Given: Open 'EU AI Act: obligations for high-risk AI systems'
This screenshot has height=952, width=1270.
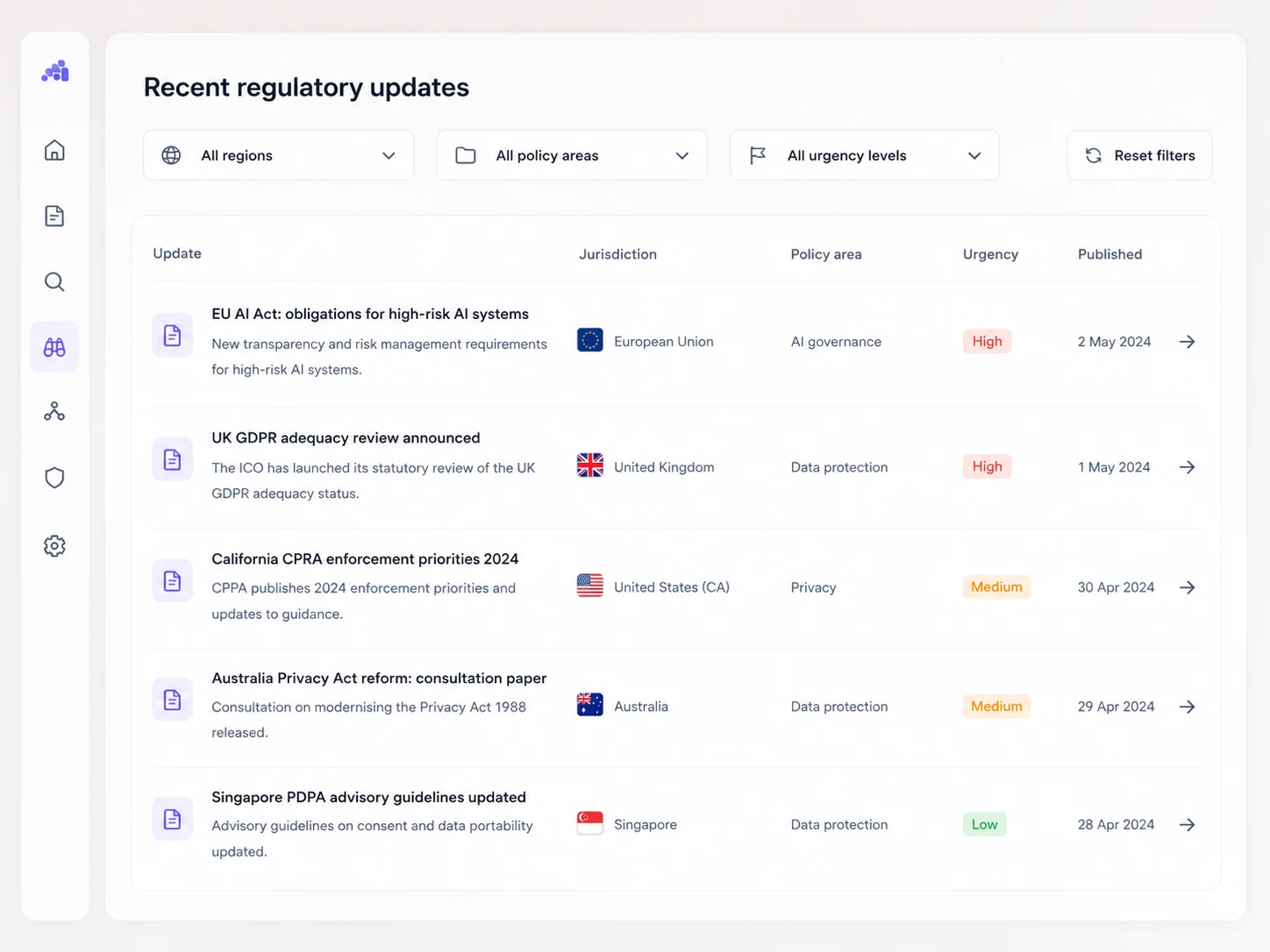Looking at the screenshot, I should [370, 314].
